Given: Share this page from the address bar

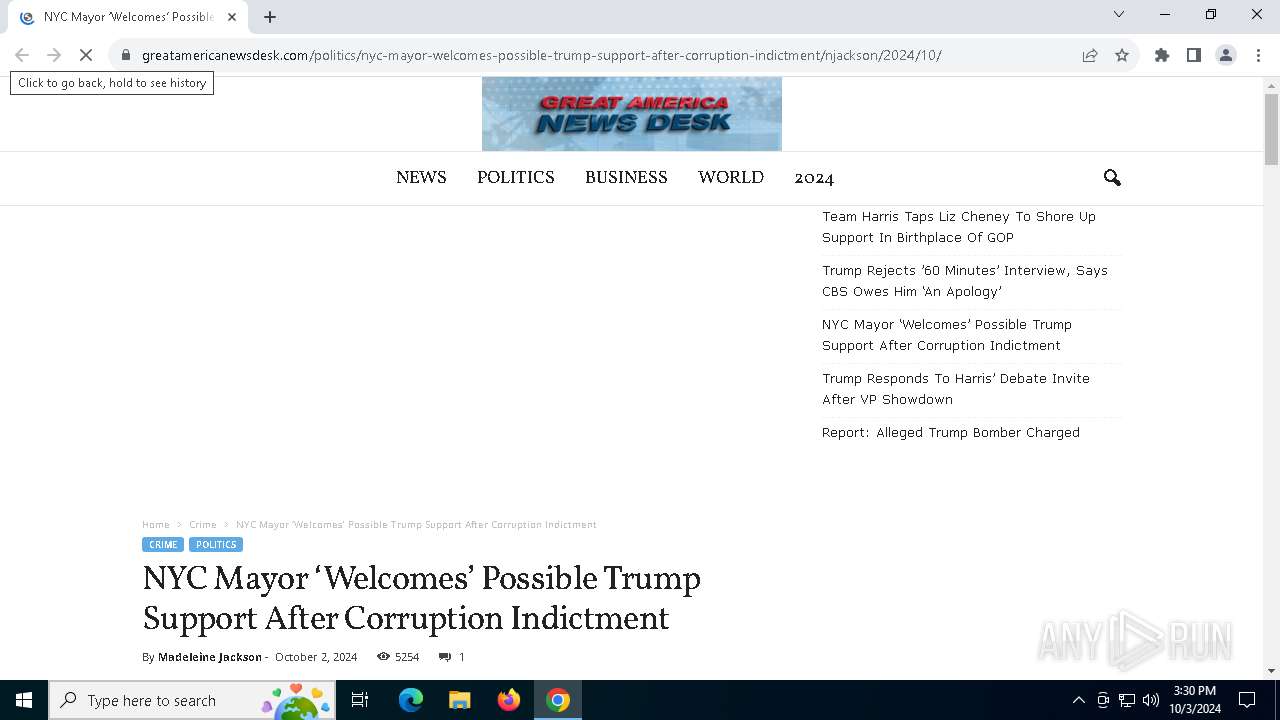Looking at the screenshot, I should pos(1090,55).
